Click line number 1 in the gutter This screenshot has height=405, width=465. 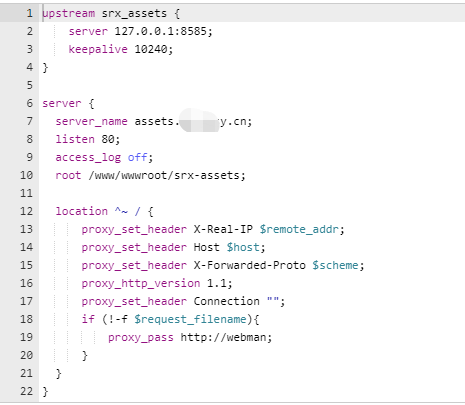point(30,13)
